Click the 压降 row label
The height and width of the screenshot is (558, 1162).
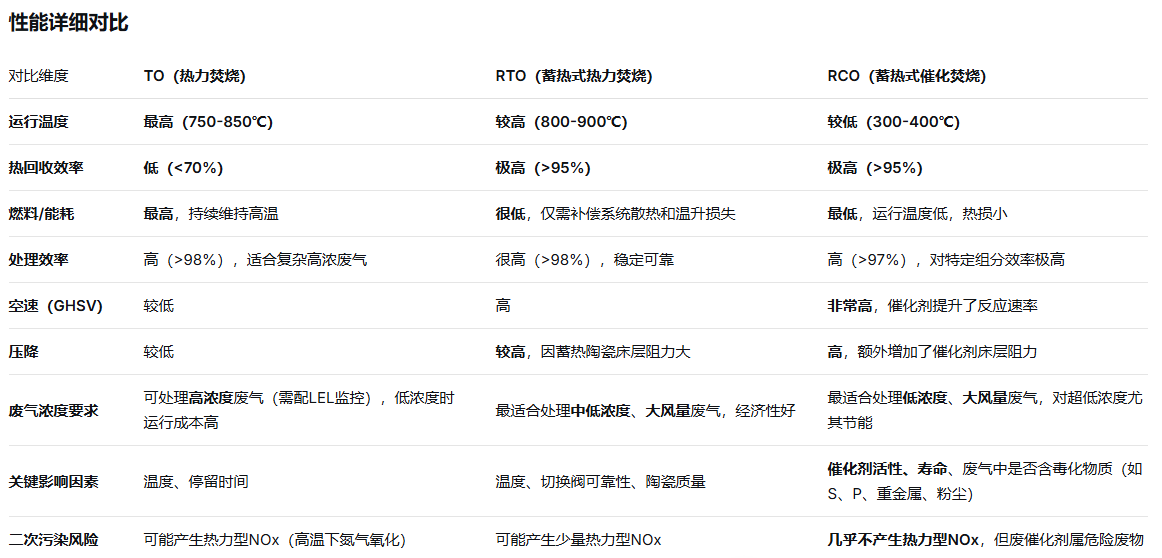click(24, 352)
